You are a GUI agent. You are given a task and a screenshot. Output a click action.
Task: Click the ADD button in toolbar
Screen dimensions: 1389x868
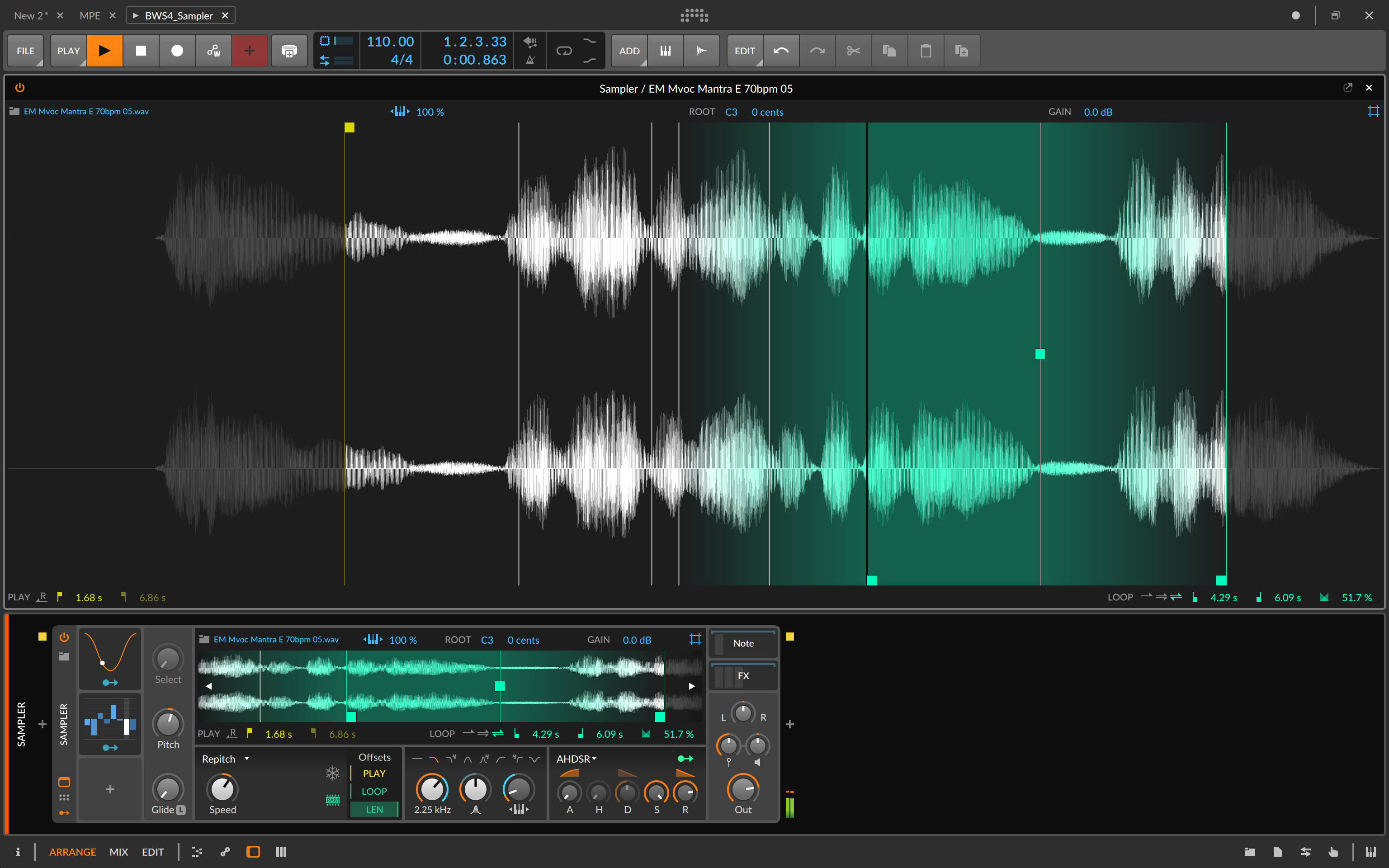click(629, 50)
